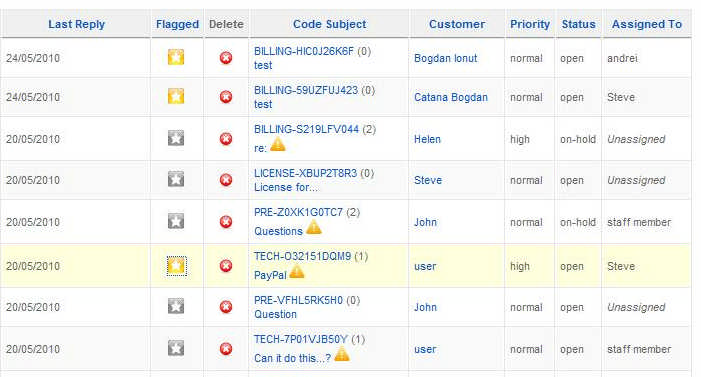
Task: Delete the BILLING-S219LFV044 ticket
Action: (226, 139)
